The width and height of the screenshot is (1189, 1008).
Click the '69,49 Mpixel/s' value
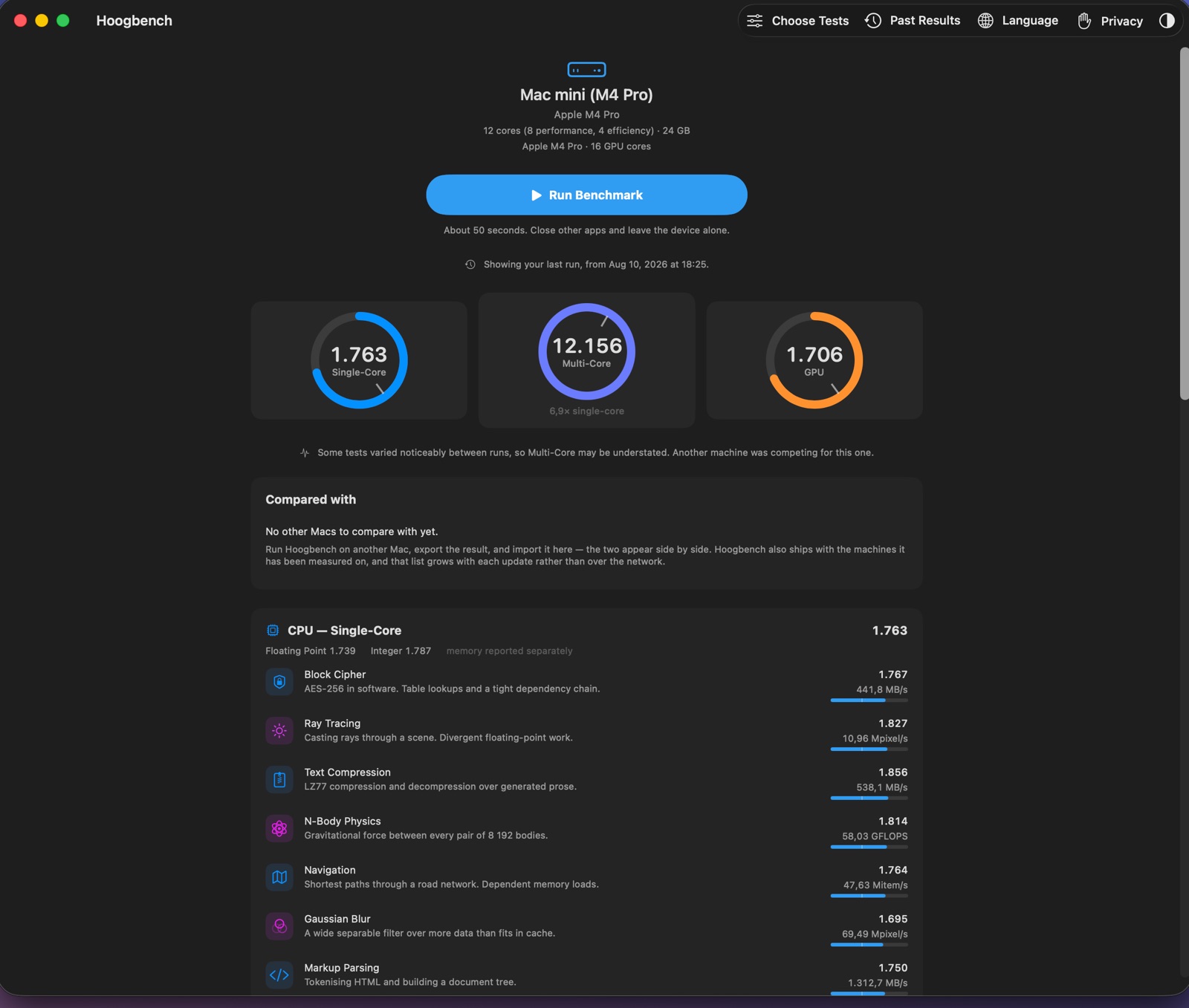click(875, 934)
